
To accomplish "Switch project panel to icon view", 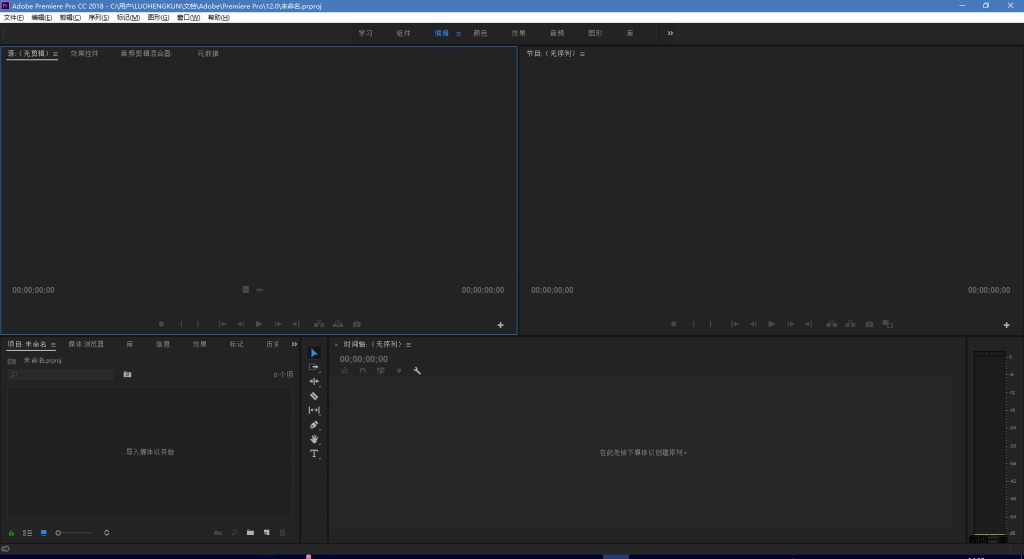I will click(x=44, y=533).
